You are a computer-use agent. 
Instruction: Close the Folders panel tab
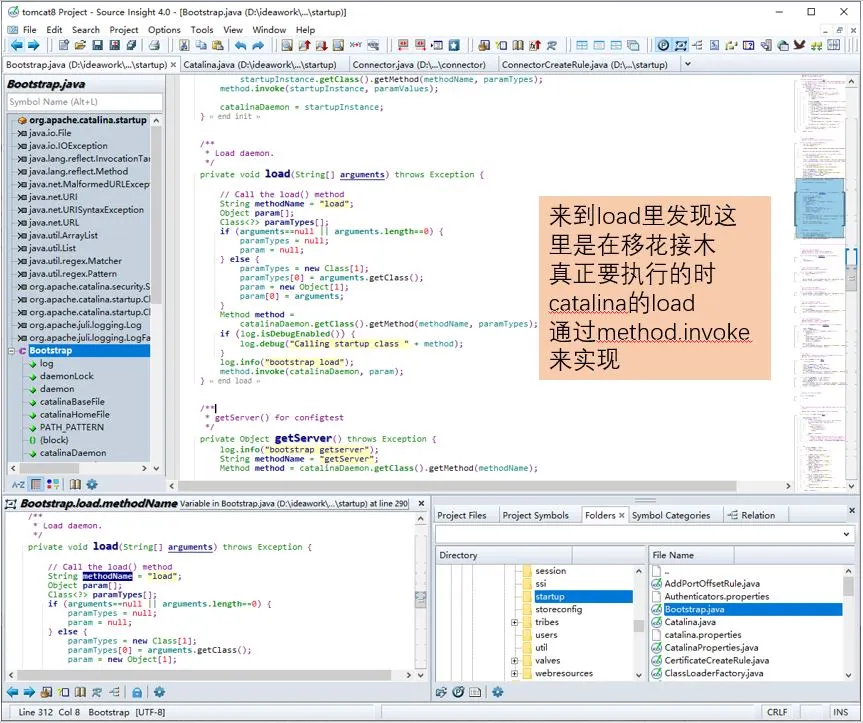622,516
